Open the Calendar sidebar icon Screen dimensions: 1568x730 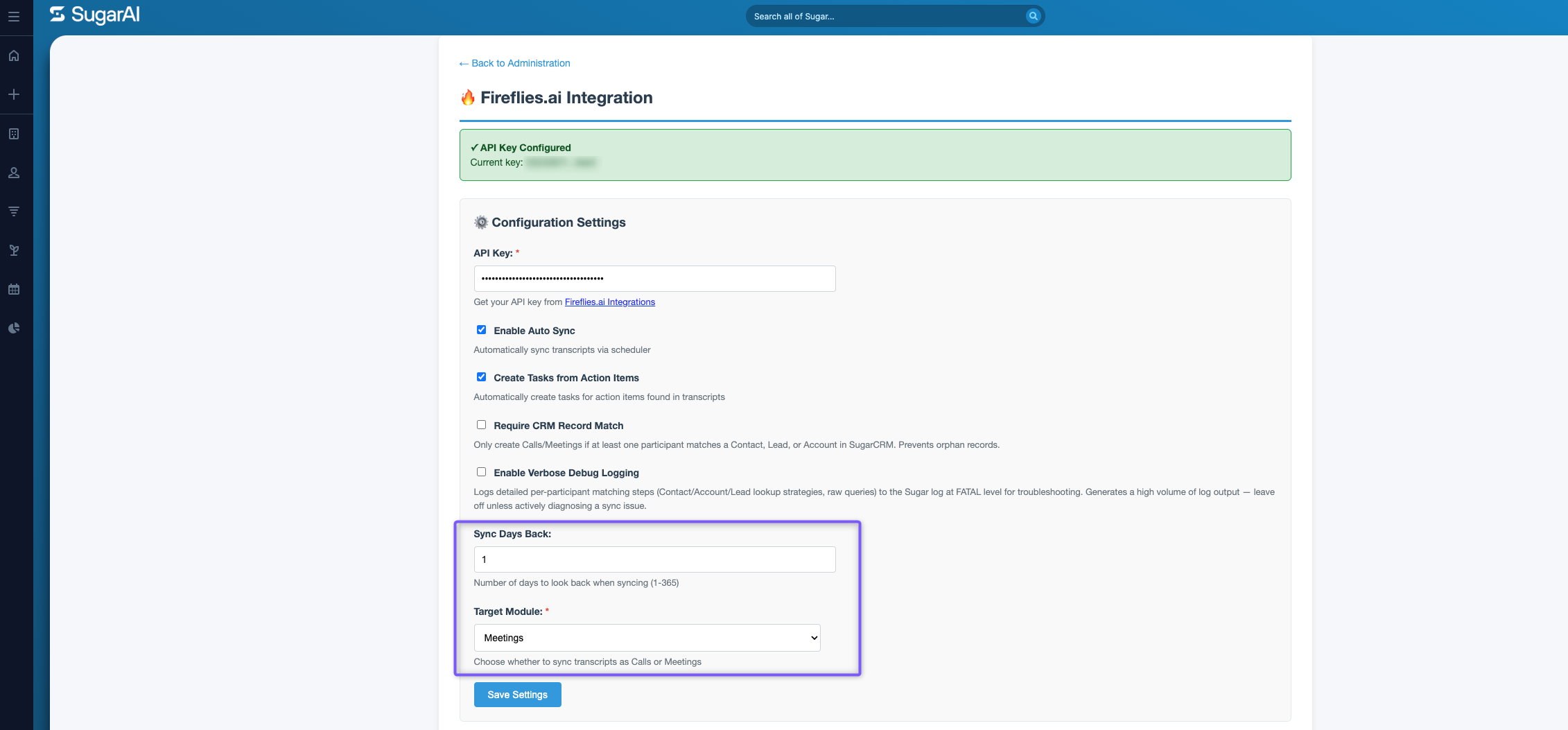(x=14, y=289)
